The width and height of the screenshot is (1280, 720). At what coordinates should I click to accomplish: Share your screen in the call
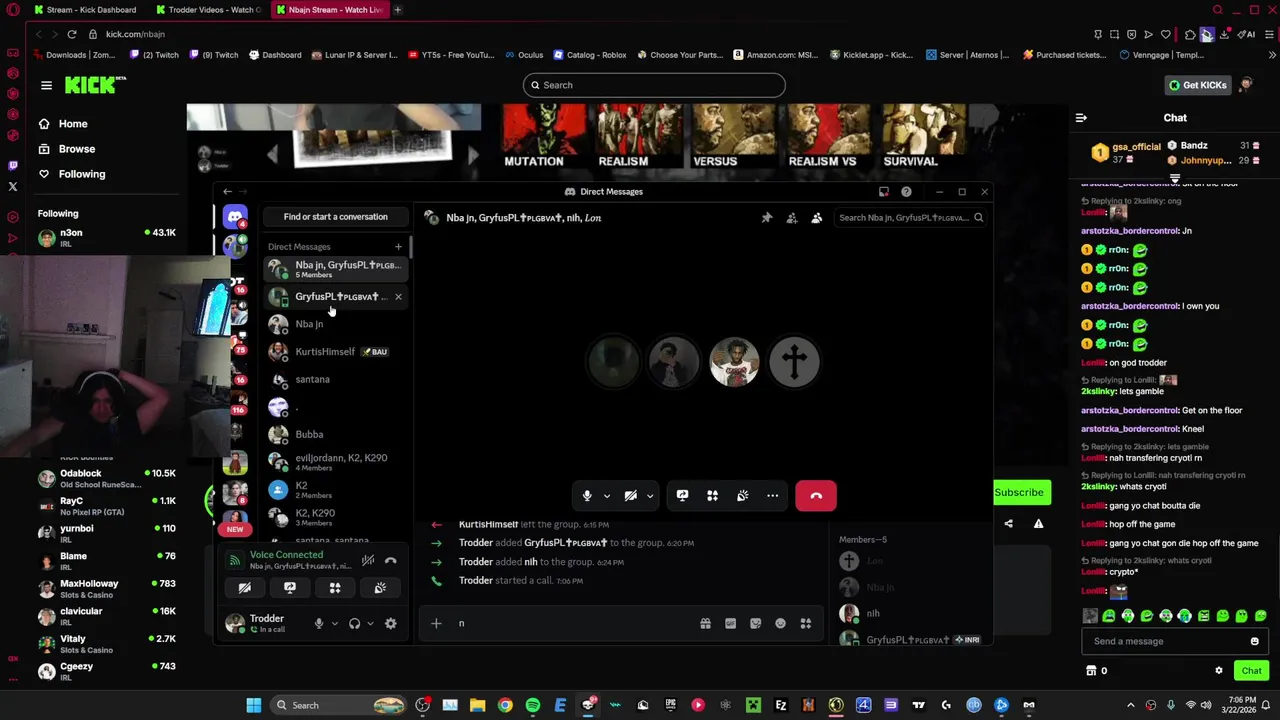[682, 496]
